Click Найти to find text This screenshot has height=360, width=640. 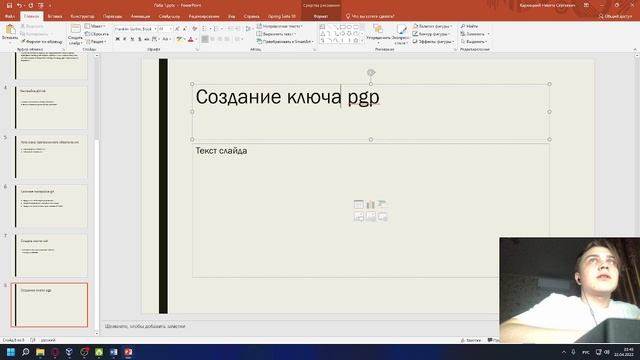click(469, 26)
